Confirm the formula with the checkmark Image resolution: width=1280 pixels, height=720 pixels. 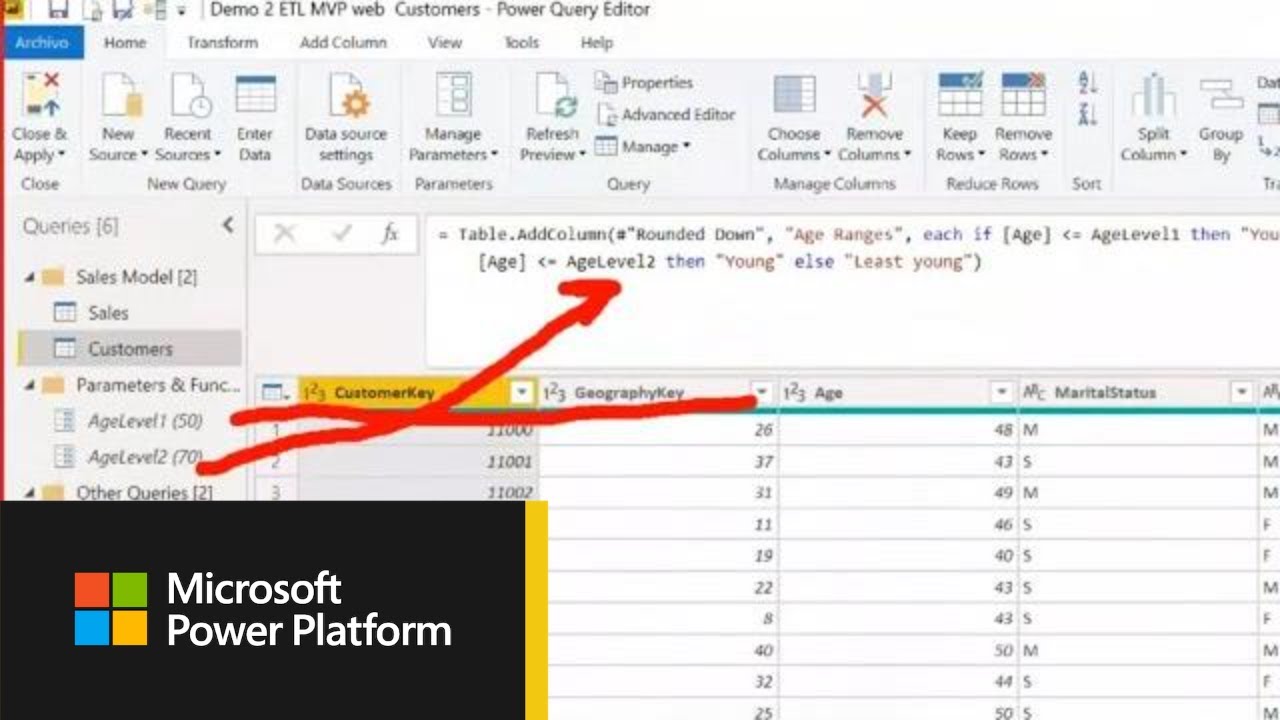(341, 234)
